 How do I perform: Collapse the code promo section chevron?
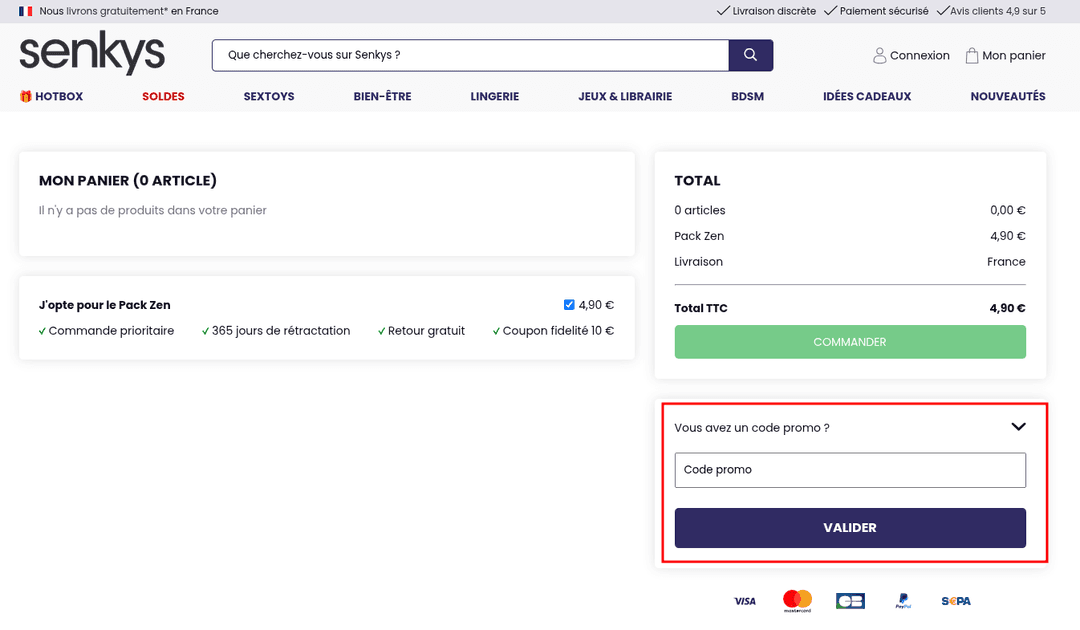1018,427
